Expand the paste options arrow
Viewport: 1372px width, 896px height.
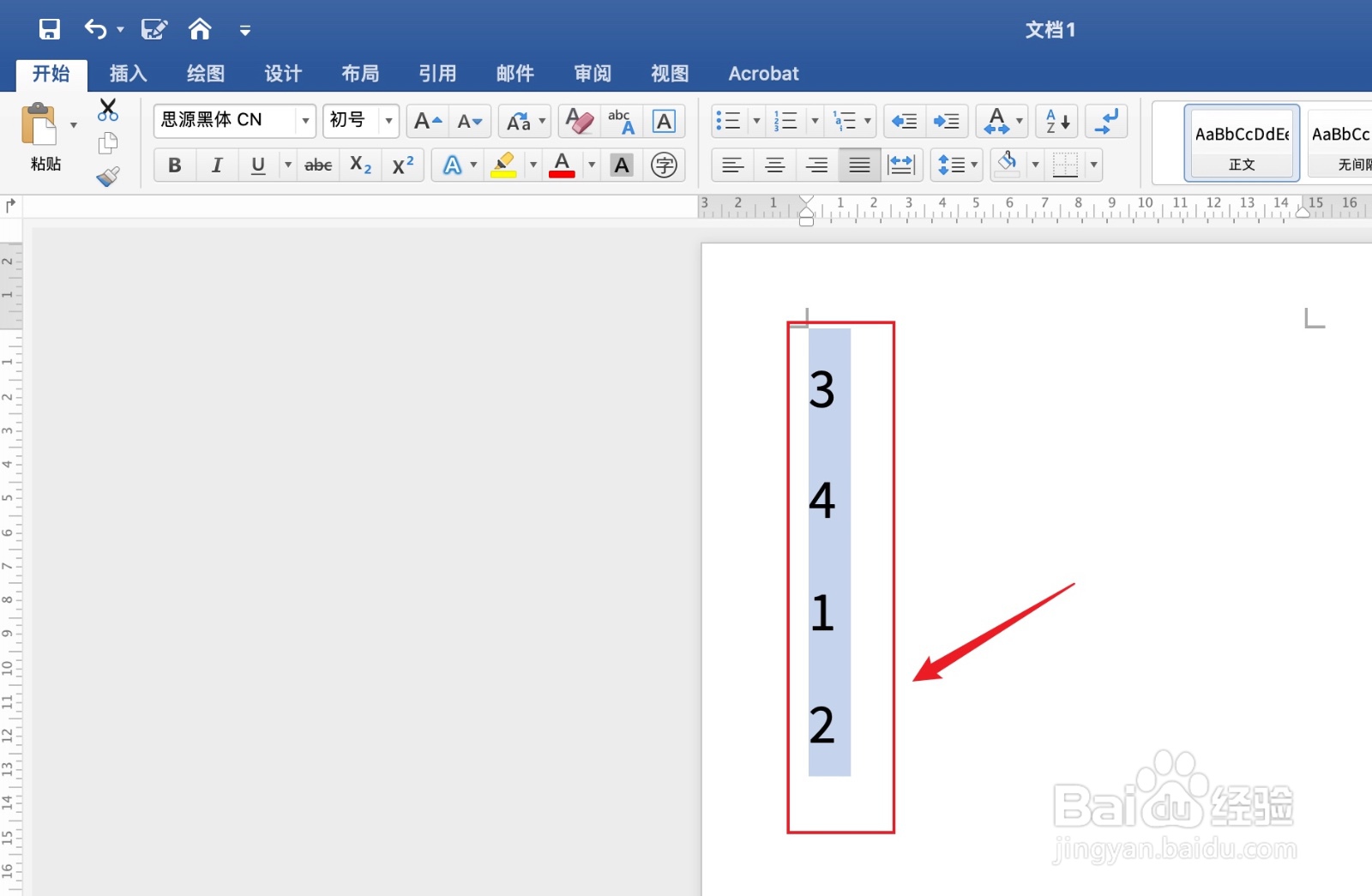coord(74,125)
